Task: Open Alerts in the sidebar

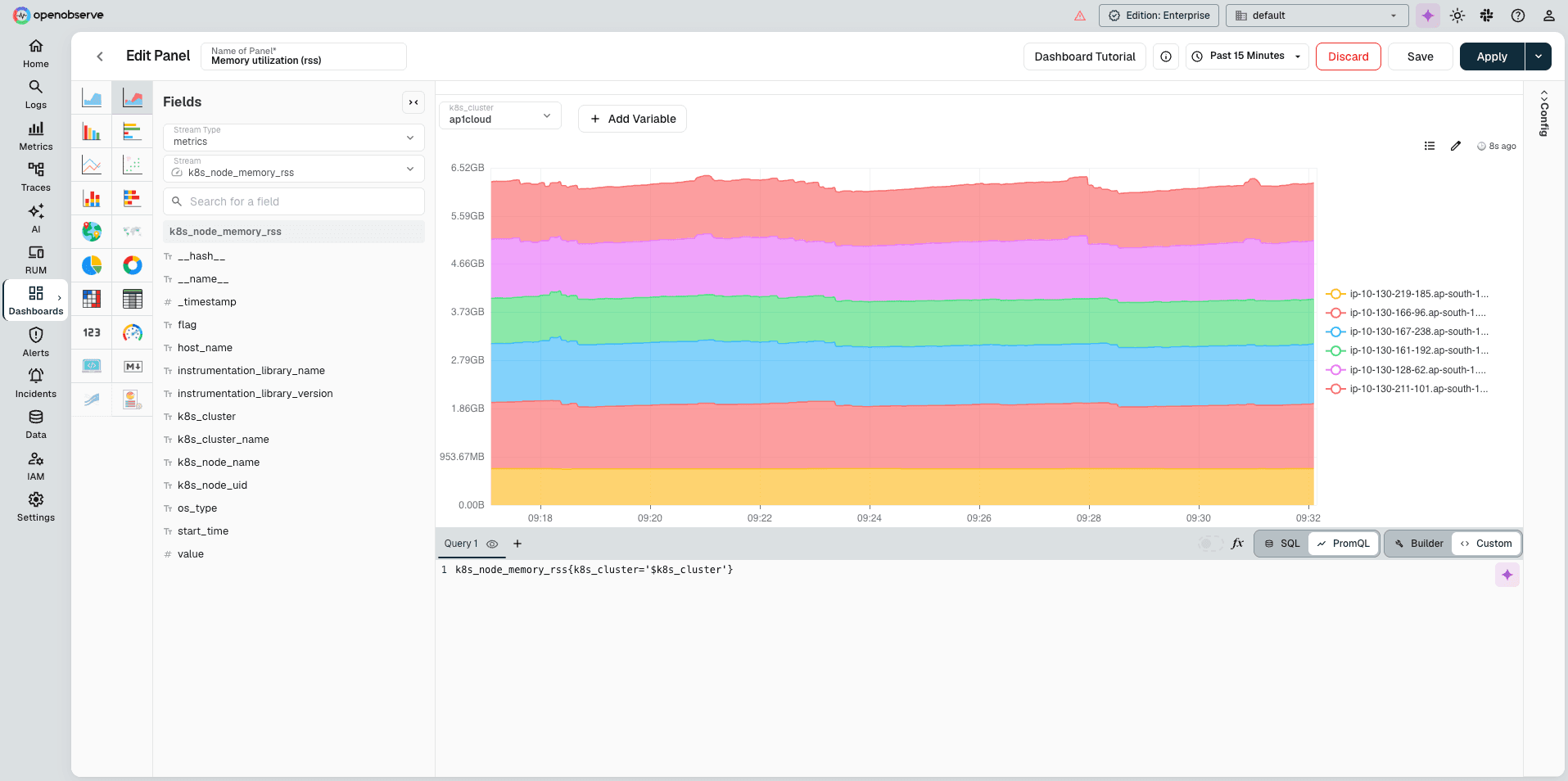Action: tap(36, 342)
